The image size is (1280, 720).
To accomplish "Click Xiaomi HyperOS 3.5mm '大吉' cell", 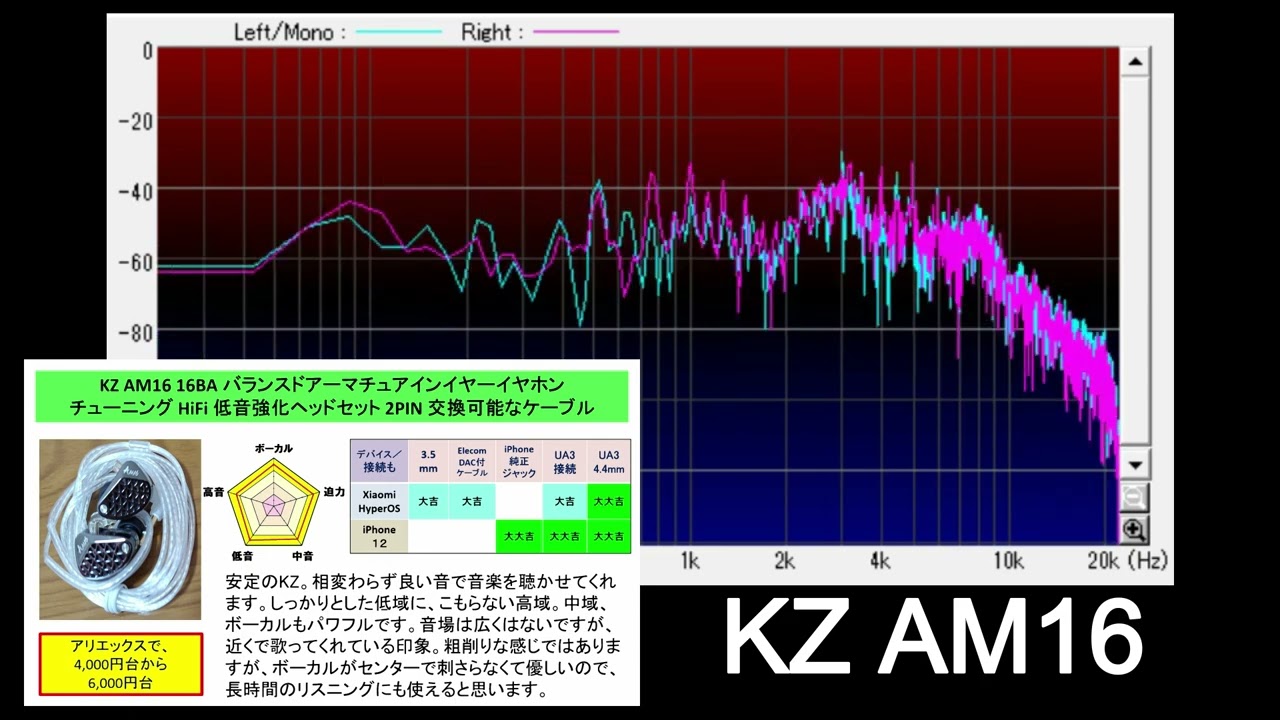I will [428, 501].
